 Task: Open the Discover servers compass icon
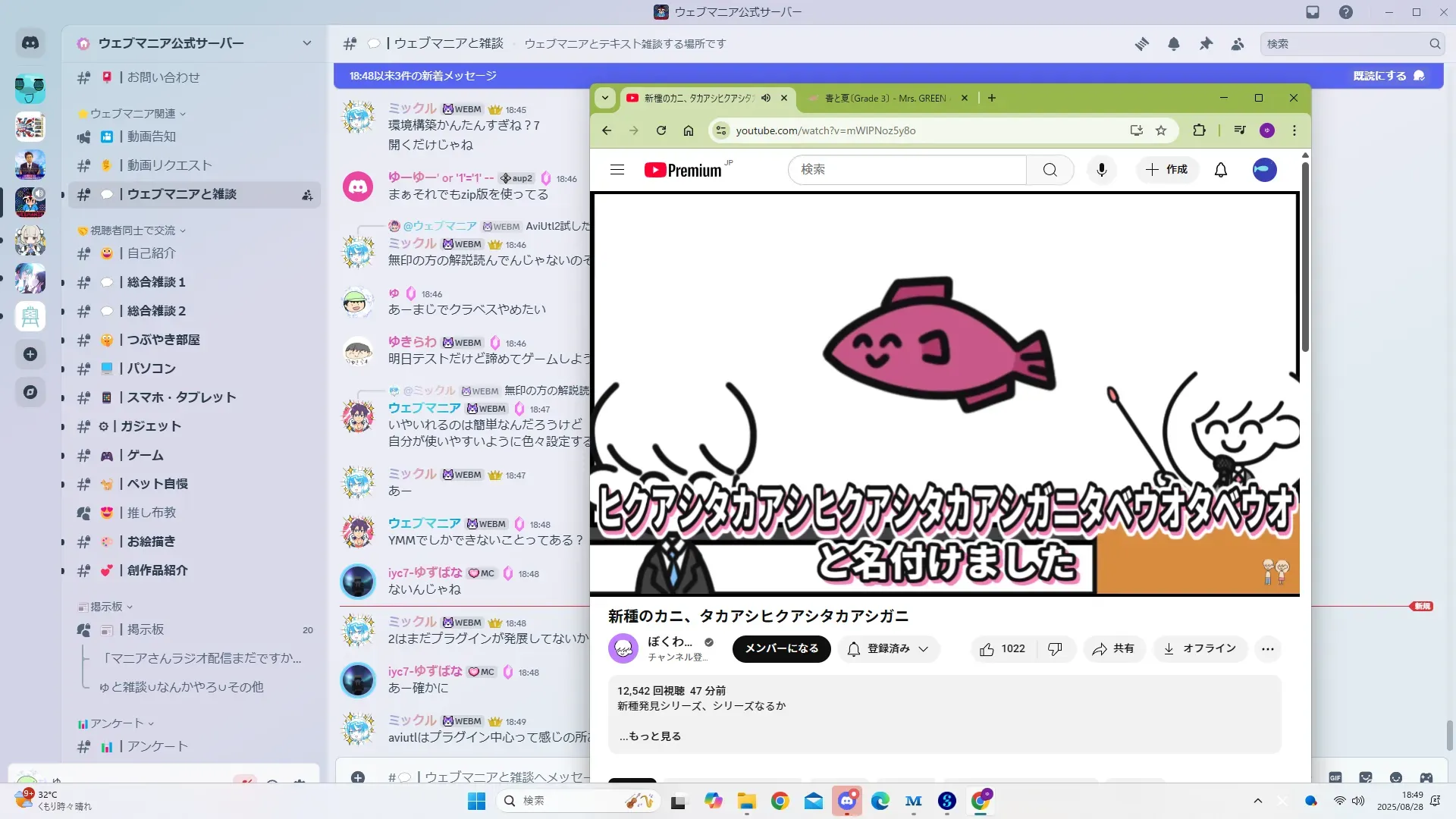[30, 392]
